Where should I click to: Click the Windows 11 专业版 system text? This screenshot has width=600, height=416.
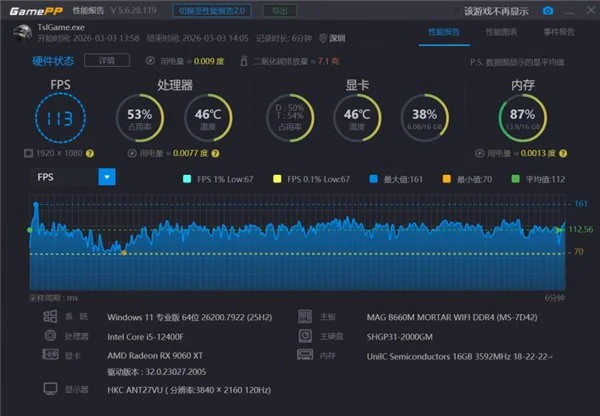190,317
